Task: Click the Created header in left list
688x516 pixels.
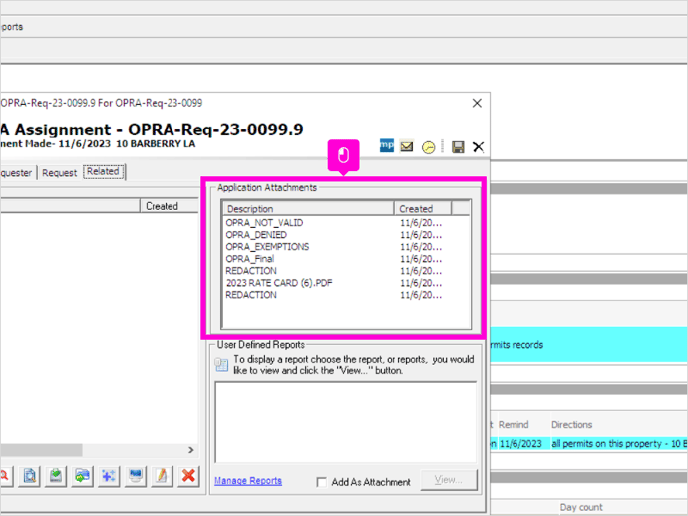Action: coord(169,206)
